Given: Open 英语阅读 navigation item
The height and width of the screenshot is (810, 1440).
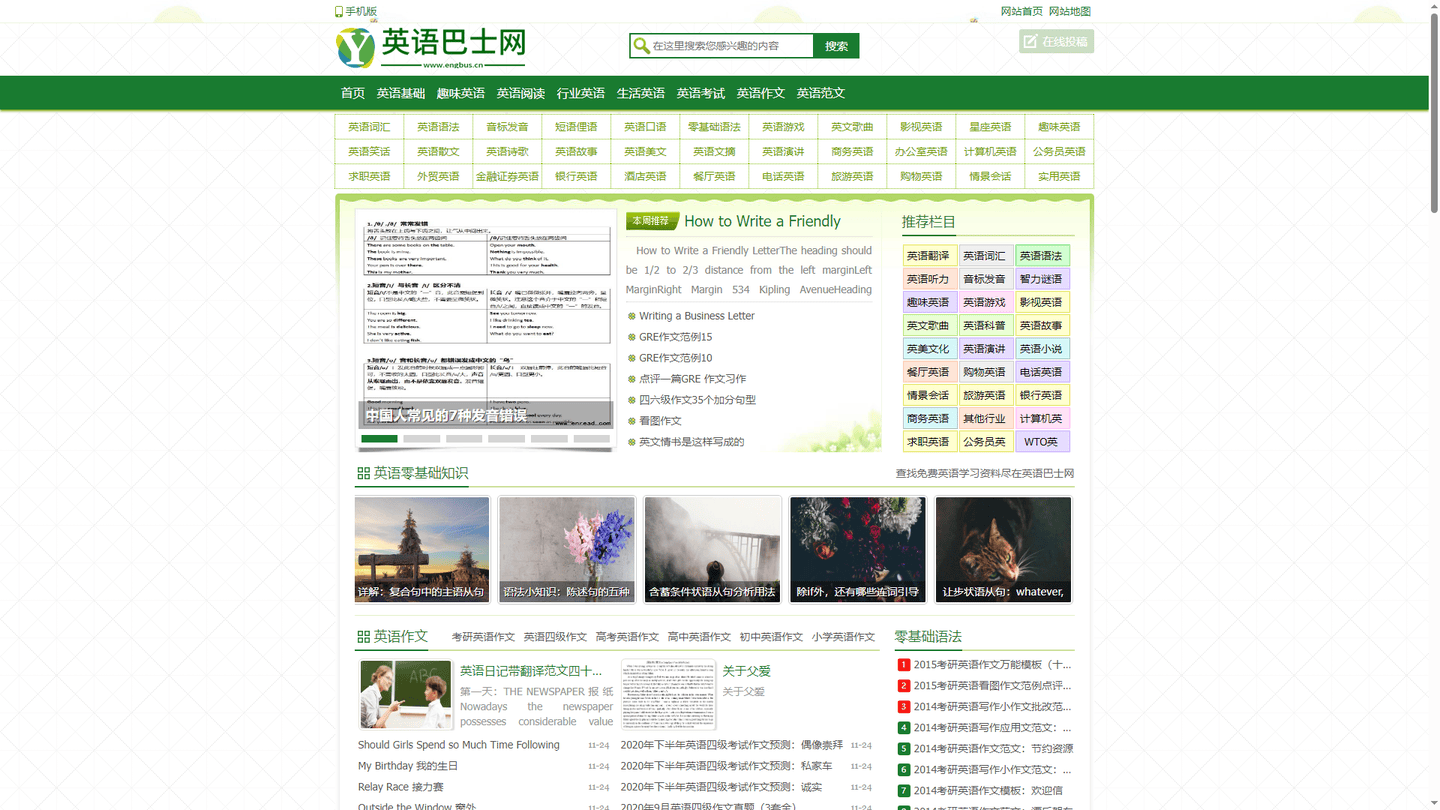Looking at the screenshot, I should point(521,93).
